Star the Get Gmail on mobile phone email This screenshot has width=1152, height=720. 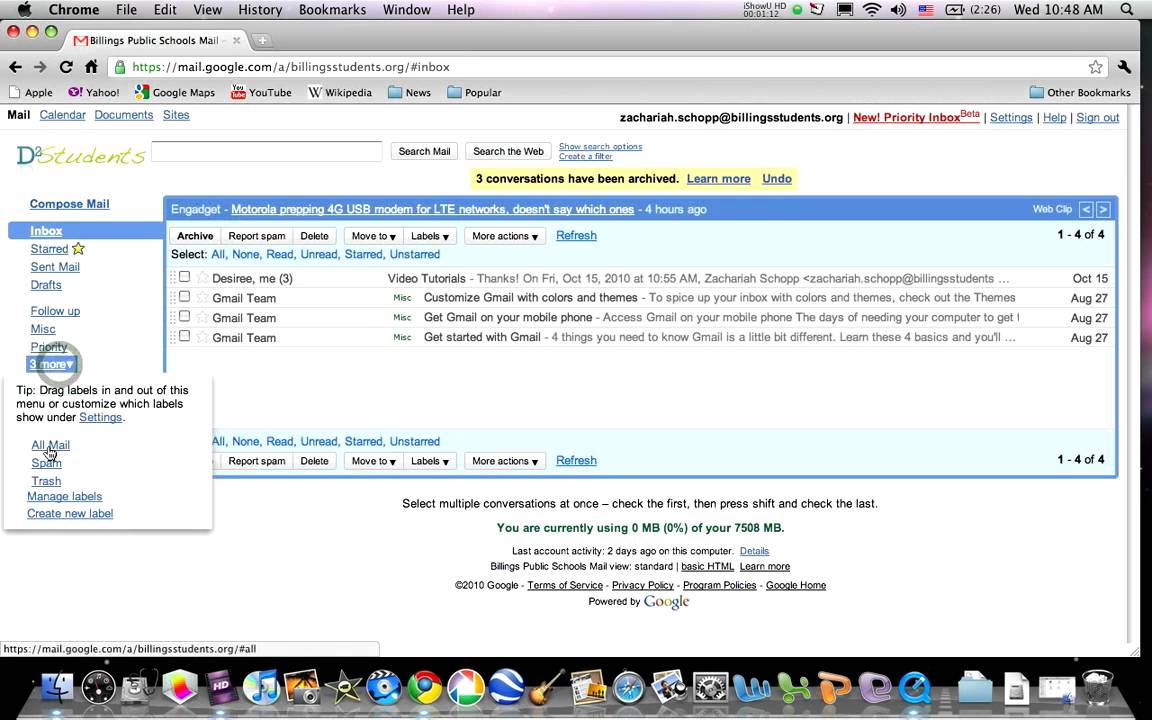[202, 317]
